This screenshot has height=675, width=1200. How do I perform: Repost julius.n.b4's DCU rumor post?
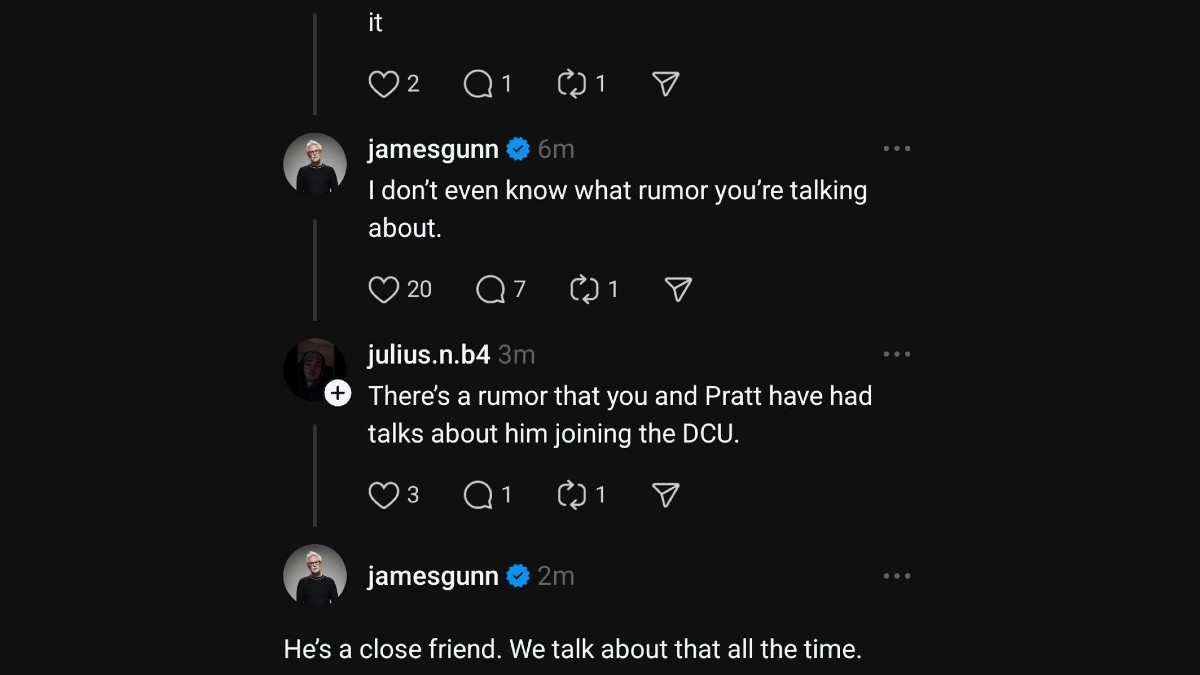tap(571, 495)
